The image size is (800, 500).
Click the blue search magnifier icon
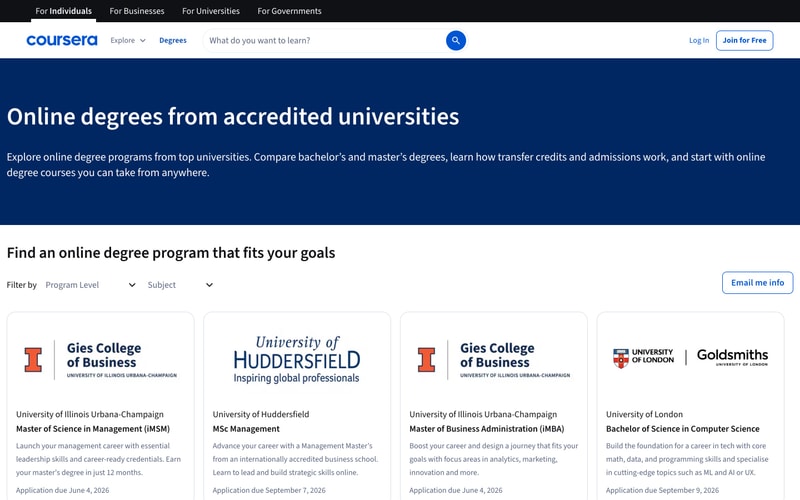(x=456, y=40)
